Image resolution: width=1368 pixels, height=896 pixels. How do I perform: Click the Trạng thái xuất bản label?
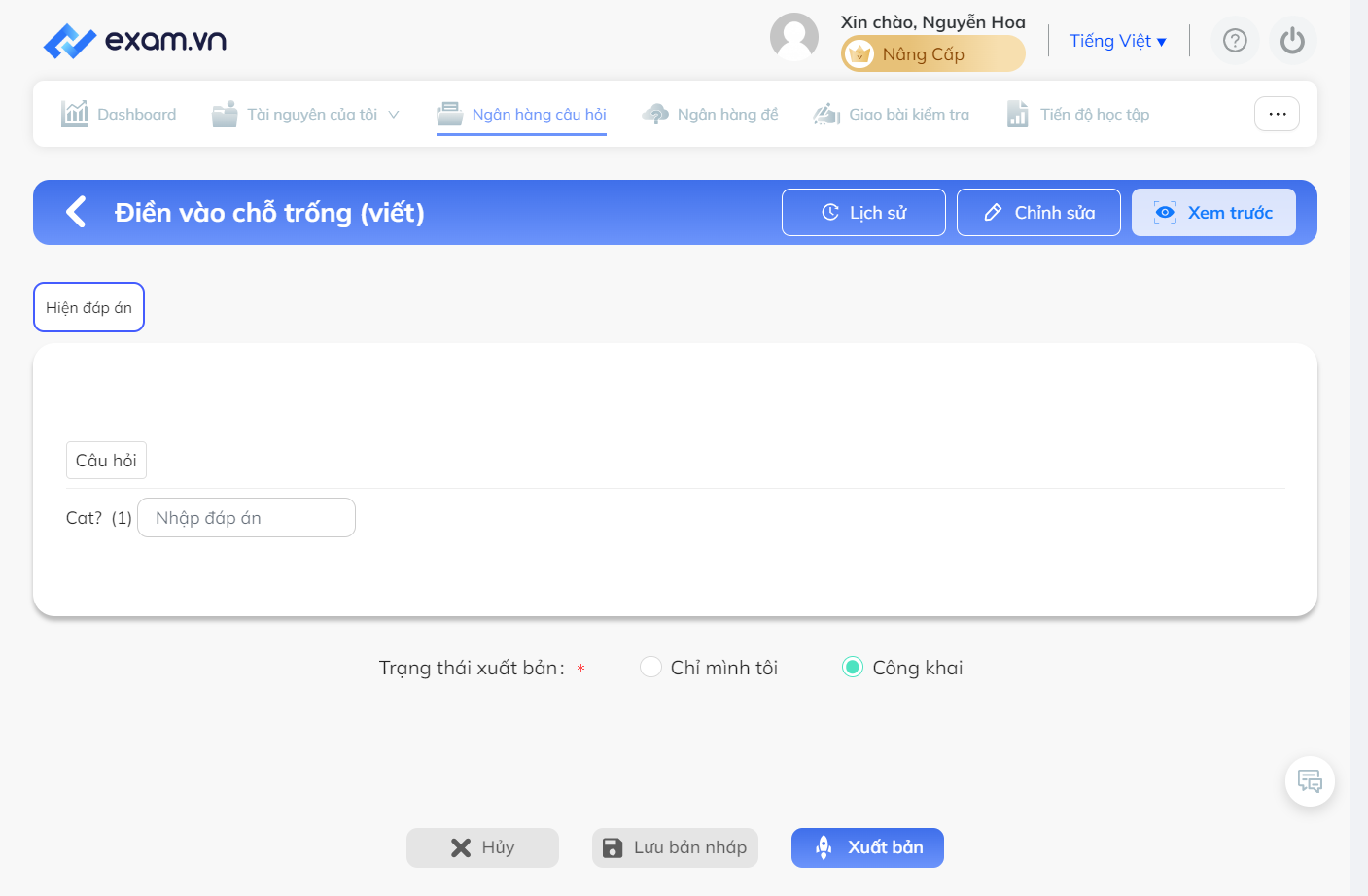(472, 668)
